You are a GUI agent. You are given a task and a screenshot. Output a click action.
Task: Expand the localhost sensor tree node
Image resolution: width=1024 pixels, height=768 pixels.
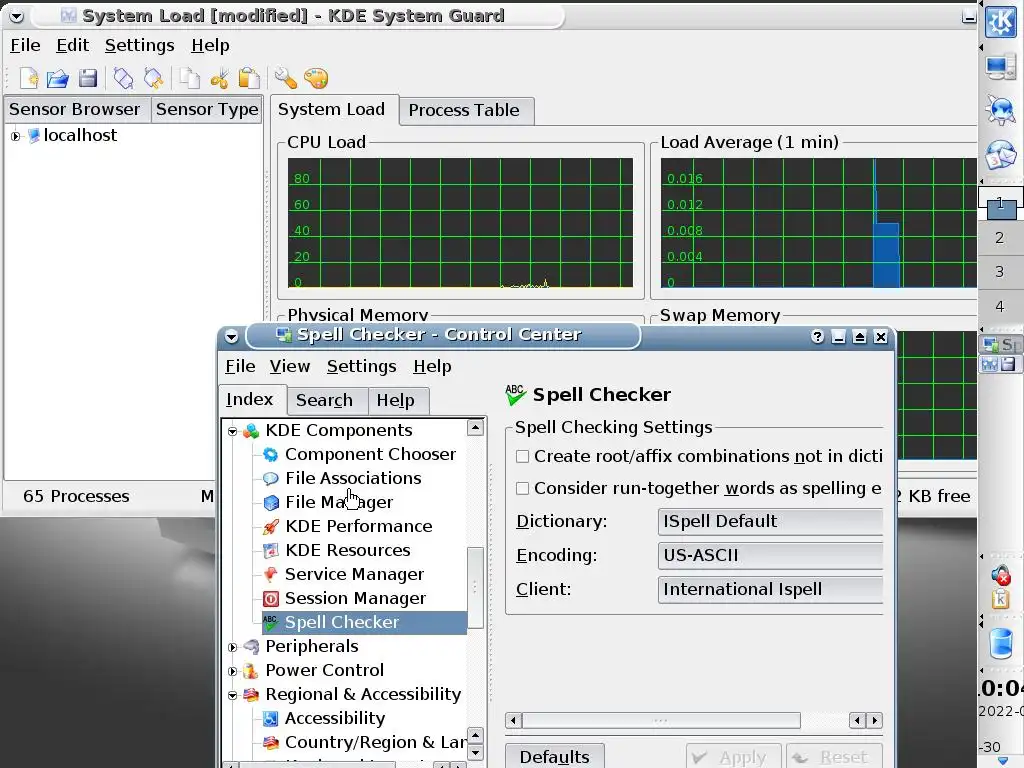point(16,136)
